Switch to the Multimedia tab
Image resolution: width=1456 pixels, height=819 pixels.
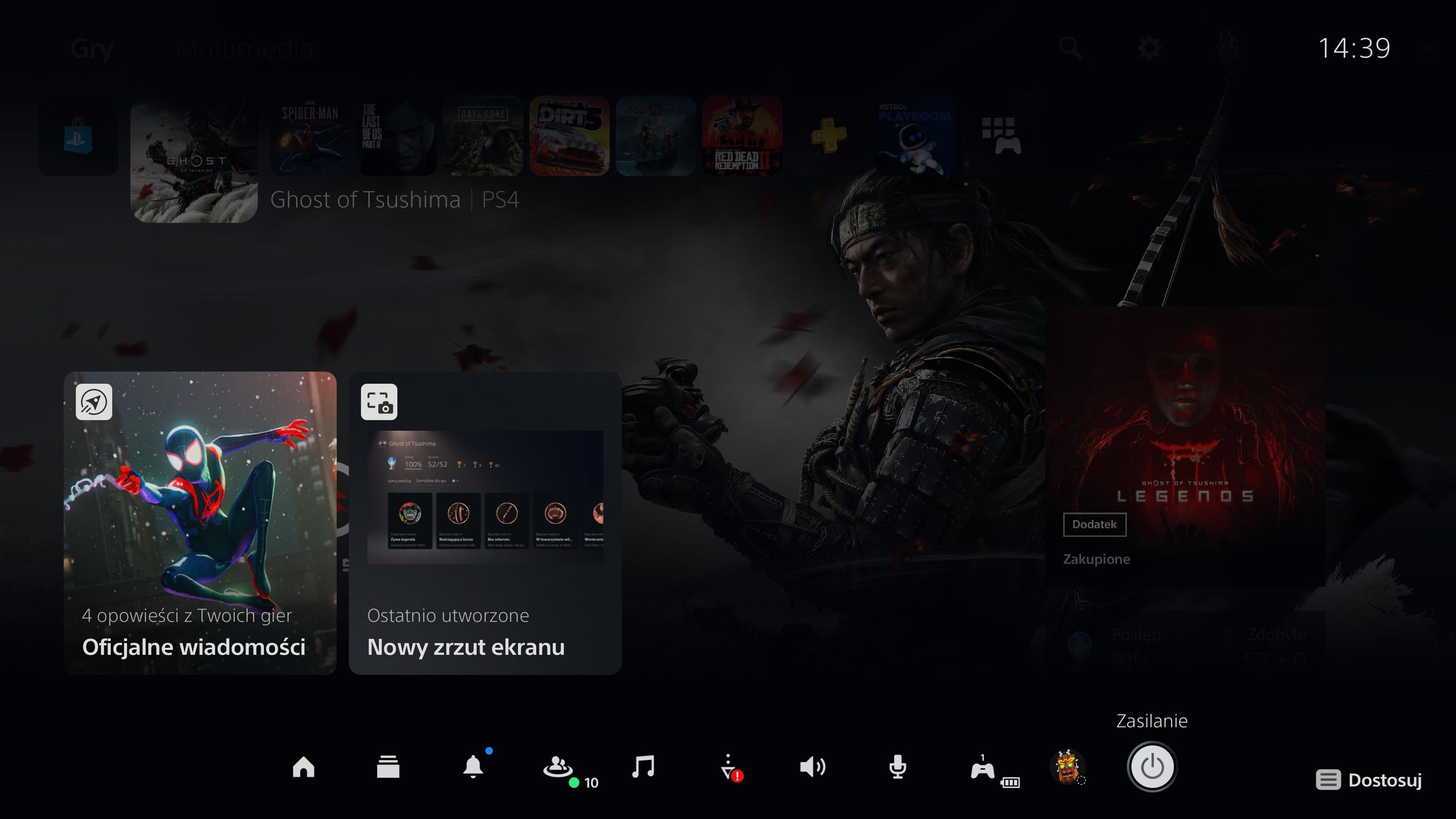tap(245, 49)
